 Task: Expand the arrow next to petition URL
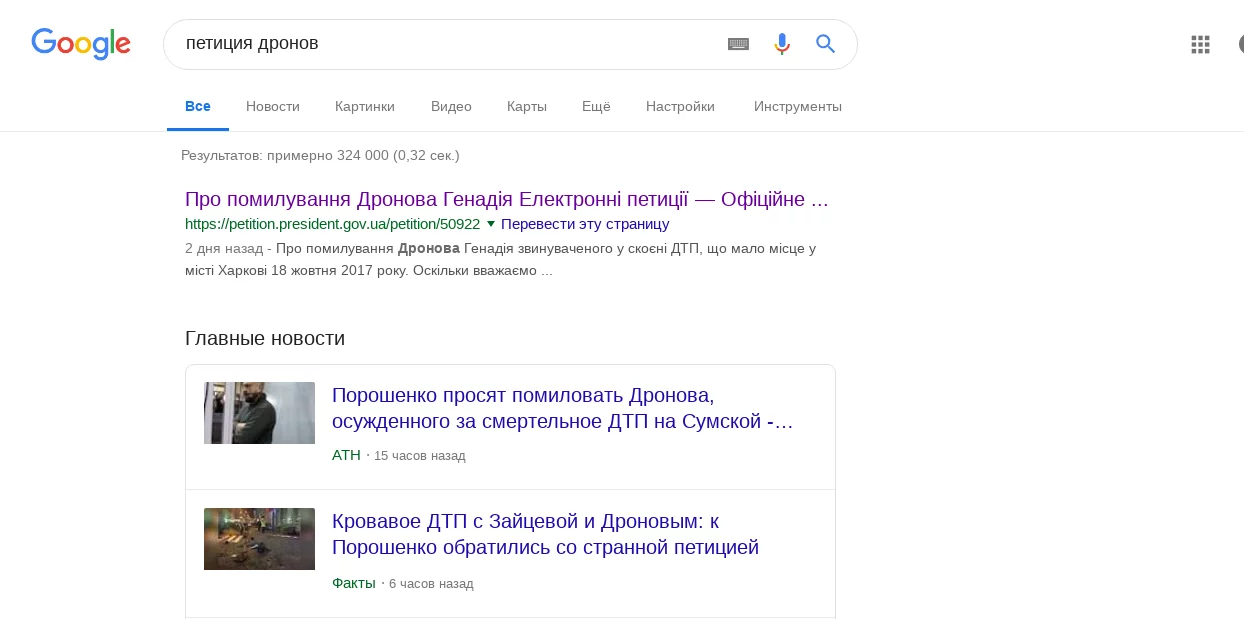pos(491,224)
